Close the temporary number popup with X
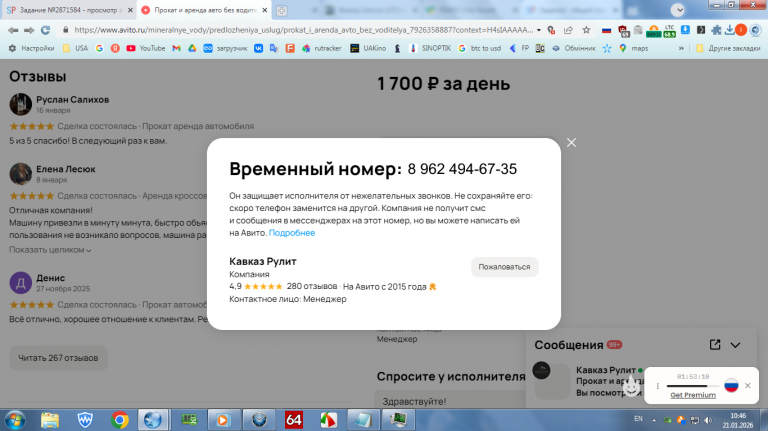The image size is (768, 431). click(x=571, y=143)
